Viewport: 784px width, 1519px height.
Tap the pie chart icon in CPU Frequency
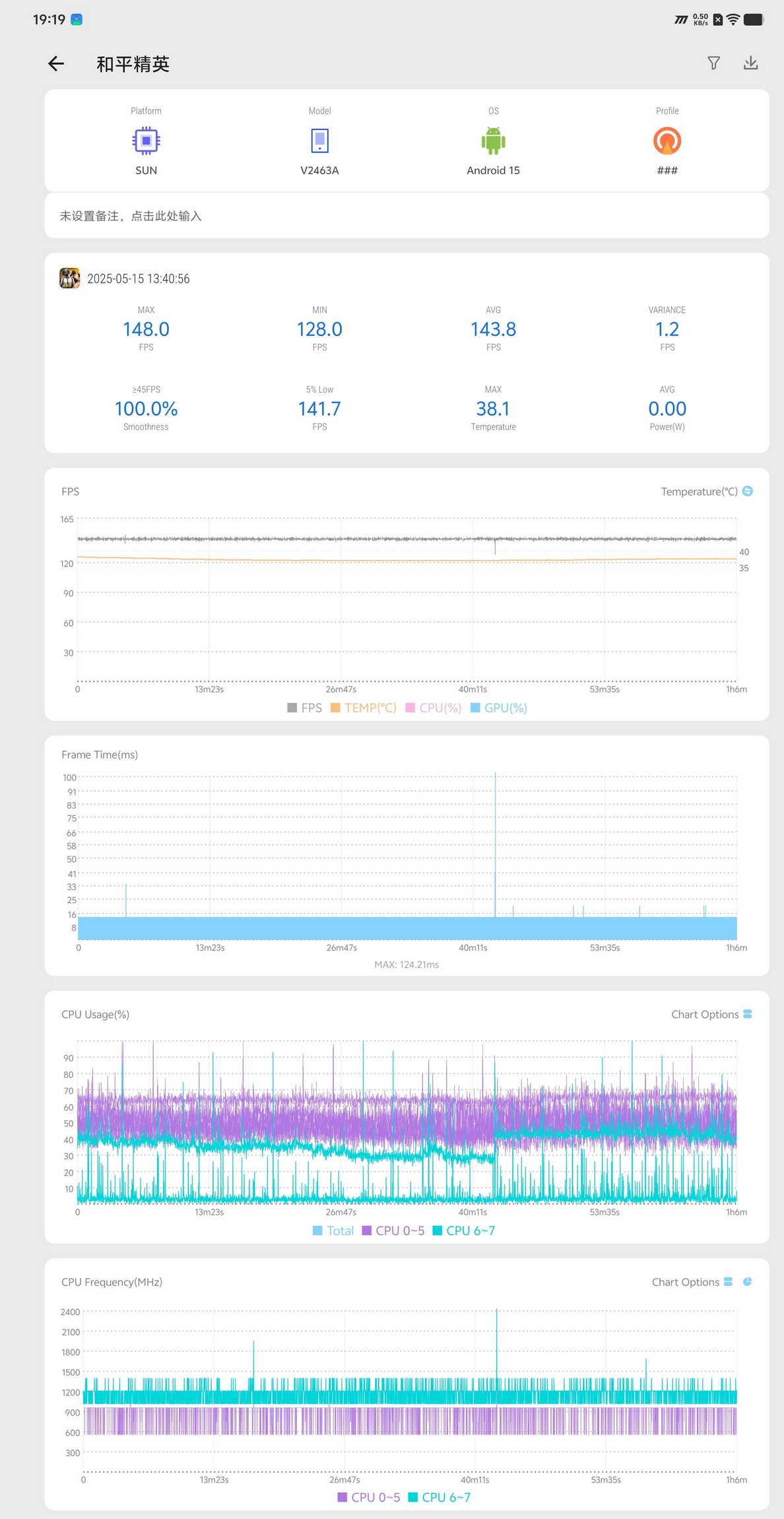(x=748, y=1281)
